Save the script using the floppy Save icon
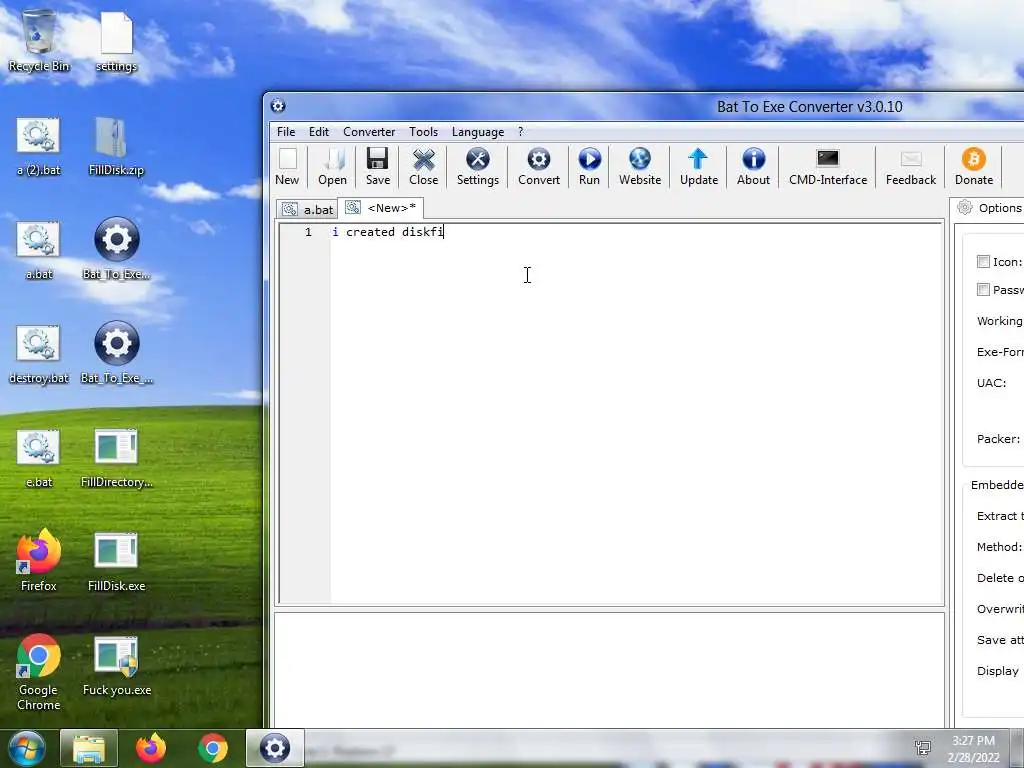 pos(377,167)
